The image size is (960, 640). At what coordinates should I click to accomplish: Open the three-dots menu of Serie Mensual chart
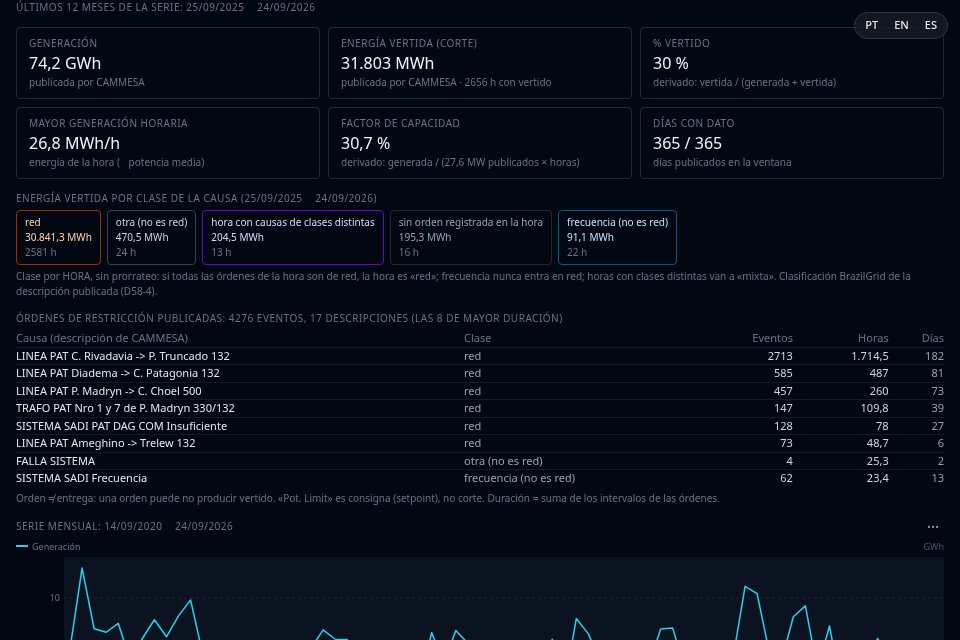tap(932, 527)
